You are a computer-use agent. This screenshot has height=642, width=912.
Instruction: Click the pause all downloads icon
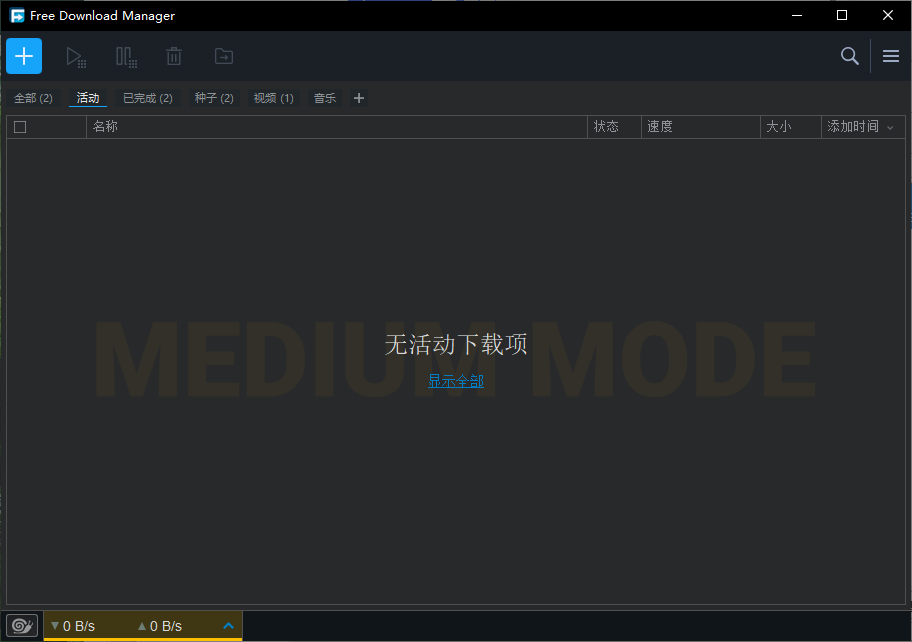click(126, 57)
